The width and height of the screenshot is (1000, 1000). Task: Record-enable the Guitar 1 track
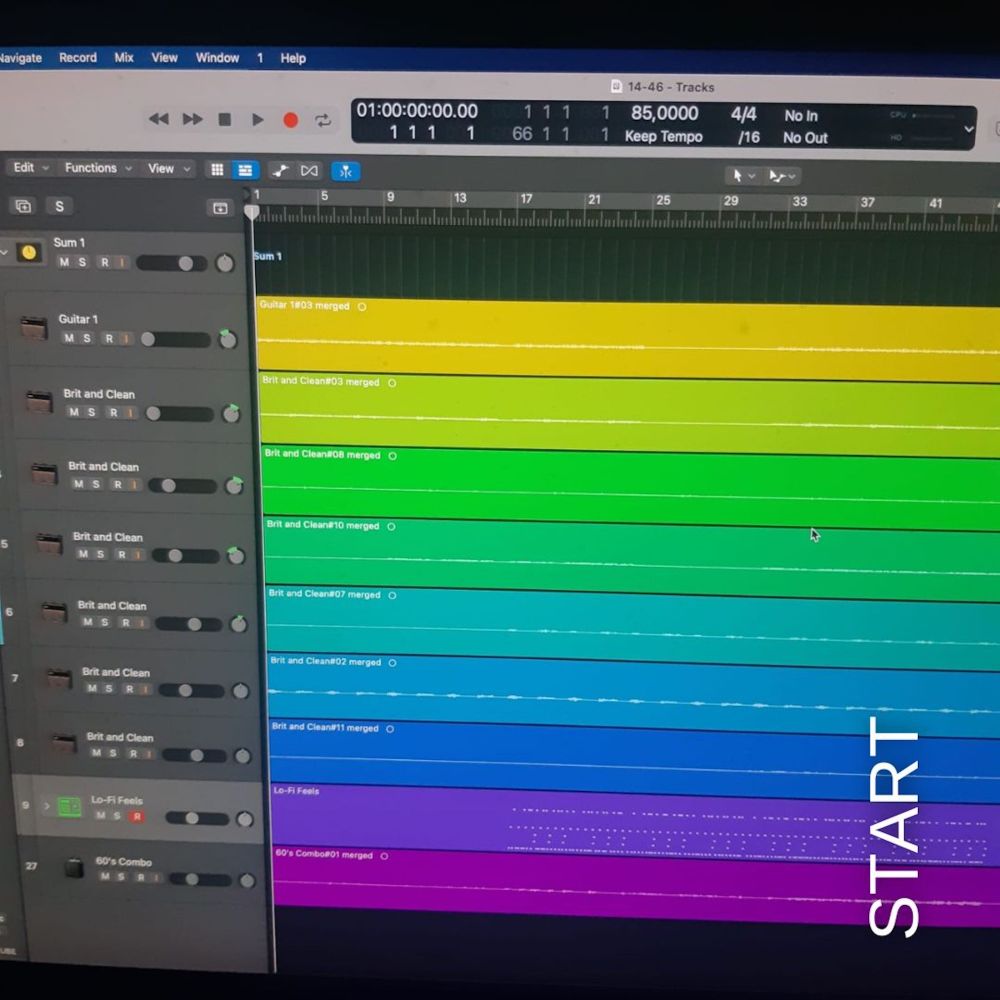(109, 339)
